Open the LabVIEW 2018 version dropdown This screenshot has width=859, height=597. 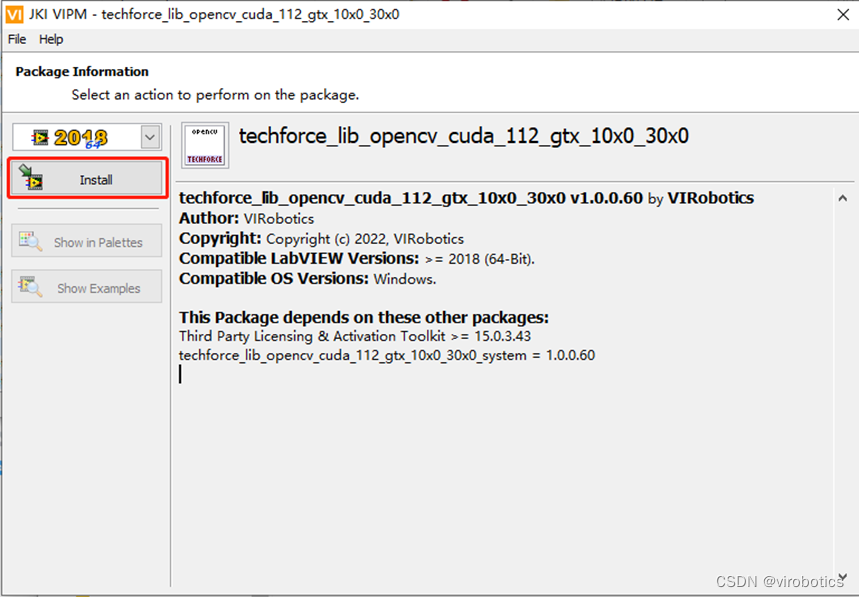[150, 137]
